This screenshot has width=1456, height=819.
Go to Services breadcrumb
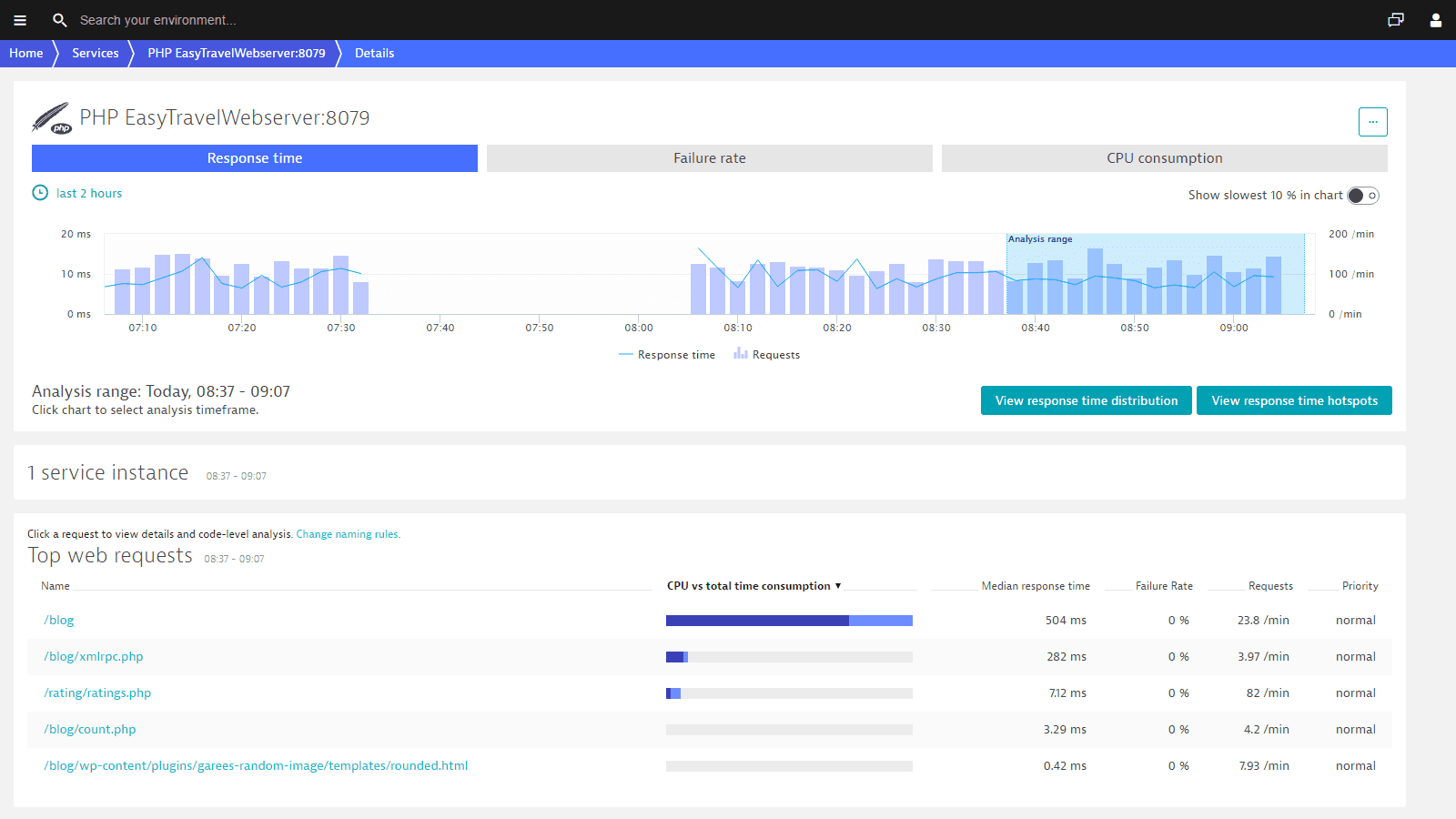(96, 53)
